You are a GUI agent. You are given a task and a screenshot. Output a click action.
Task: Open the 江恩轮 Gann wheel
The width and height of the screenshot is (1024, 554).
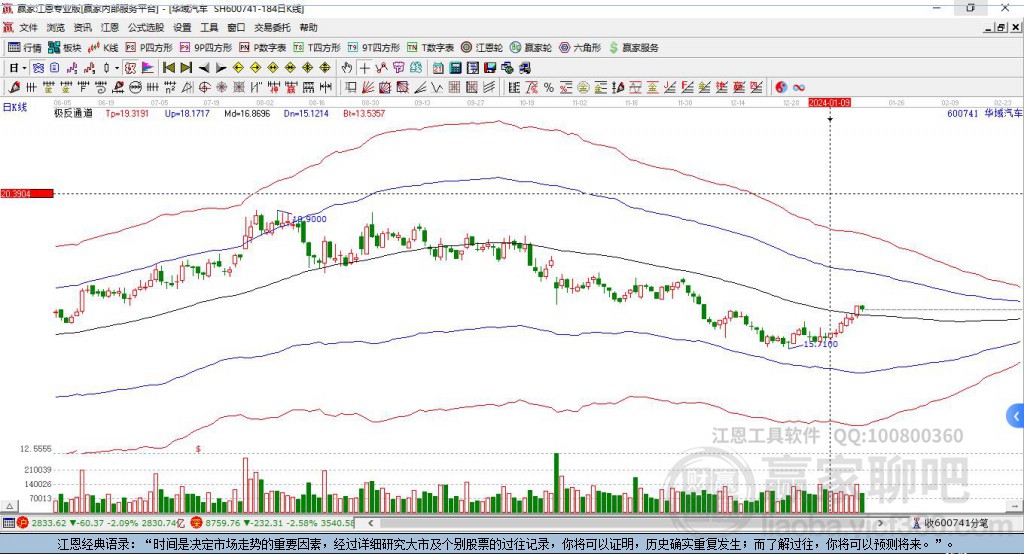(x=482, y=48)
